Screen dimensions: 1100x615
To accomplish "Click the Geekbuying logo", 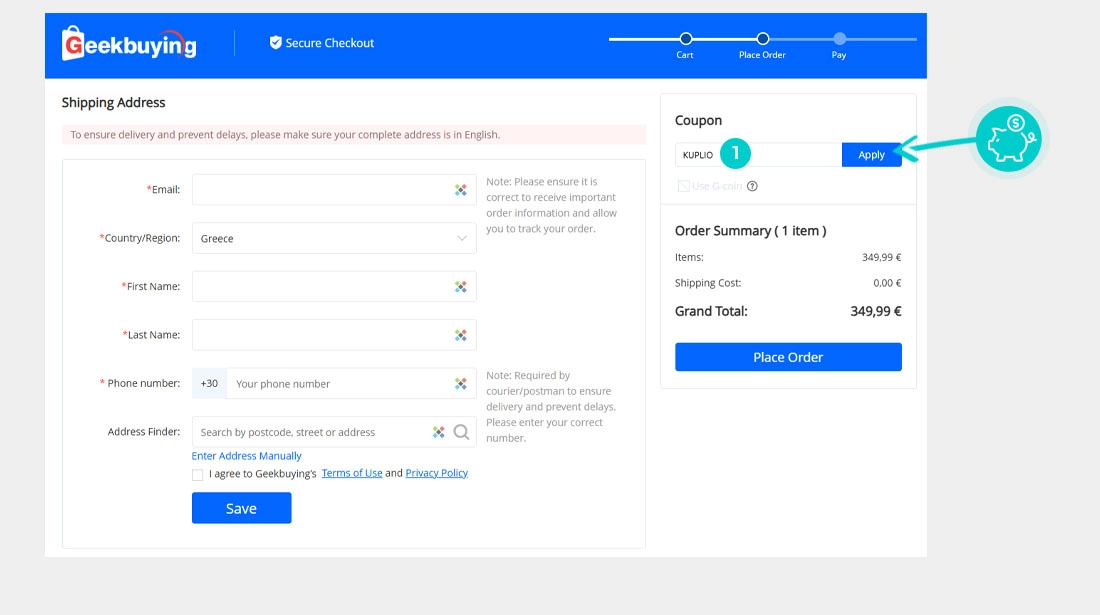I will [129, 44].
